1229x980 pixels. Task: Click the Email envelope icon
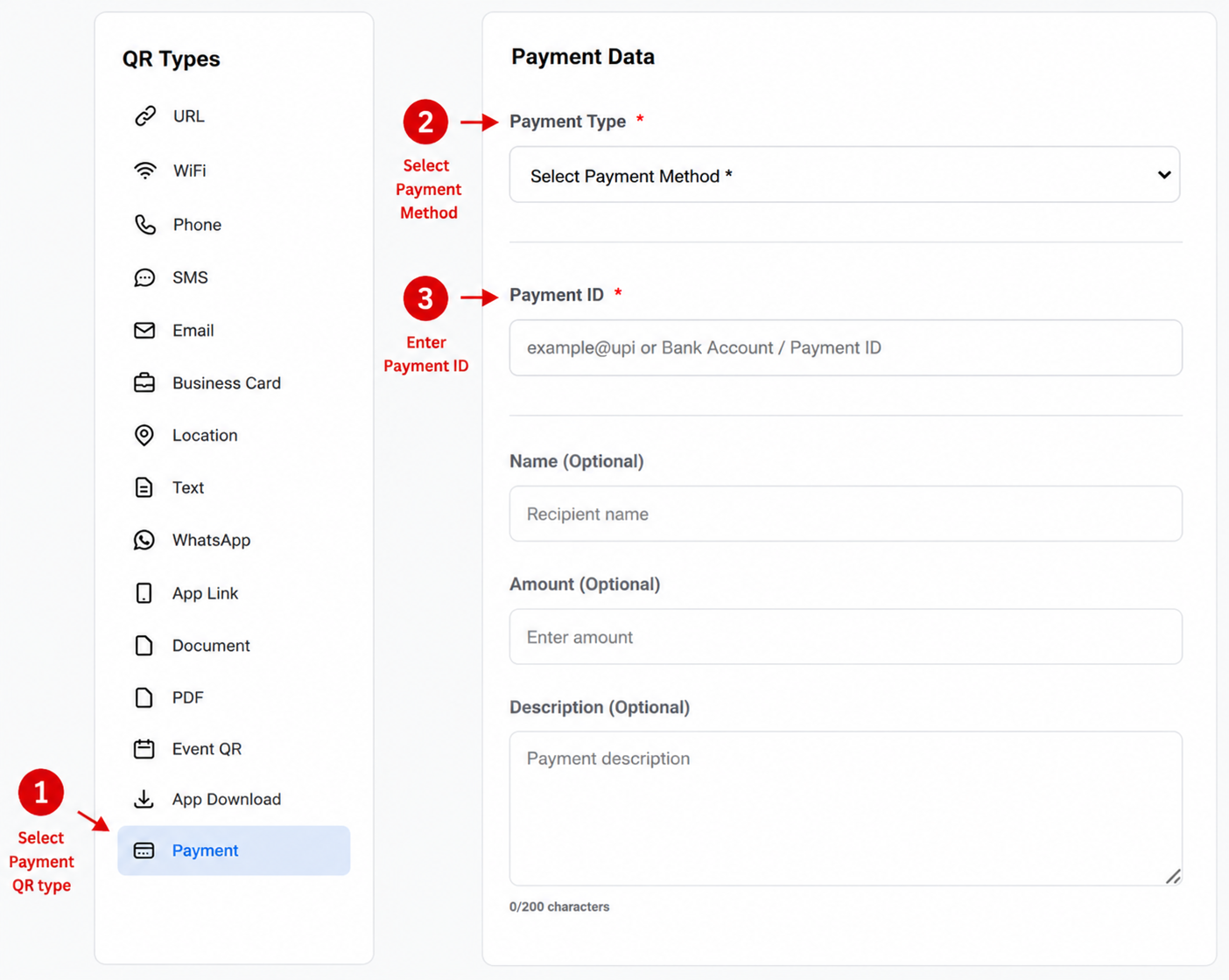[144, 330]
